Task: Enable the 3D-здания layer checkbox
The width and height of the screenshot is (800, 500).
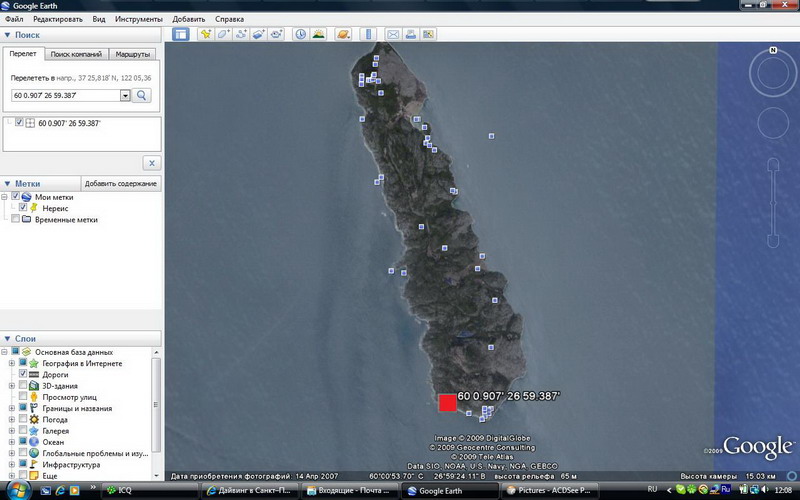Action: click(23, 386)
